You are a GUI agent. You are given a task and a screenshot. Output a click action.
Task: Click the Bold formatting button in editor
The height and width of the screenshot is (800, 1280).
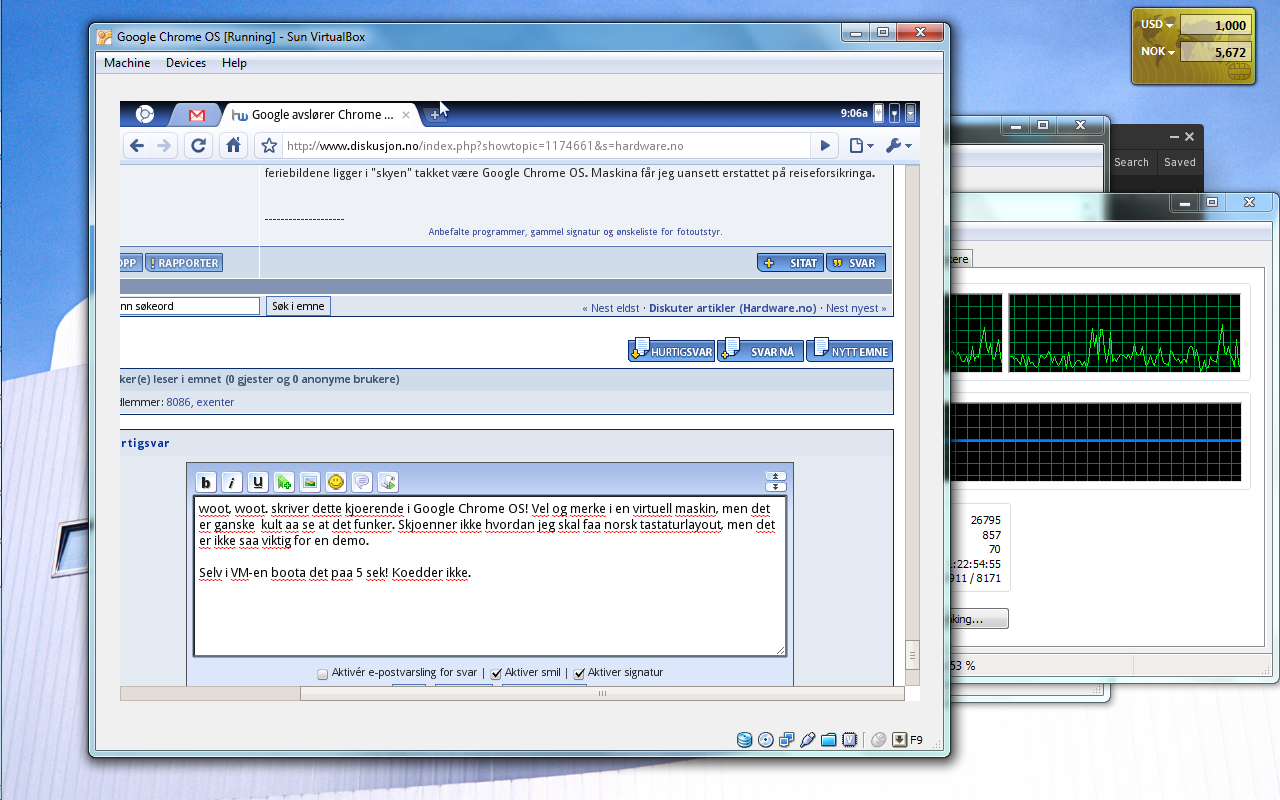click(x=205, y=482)
